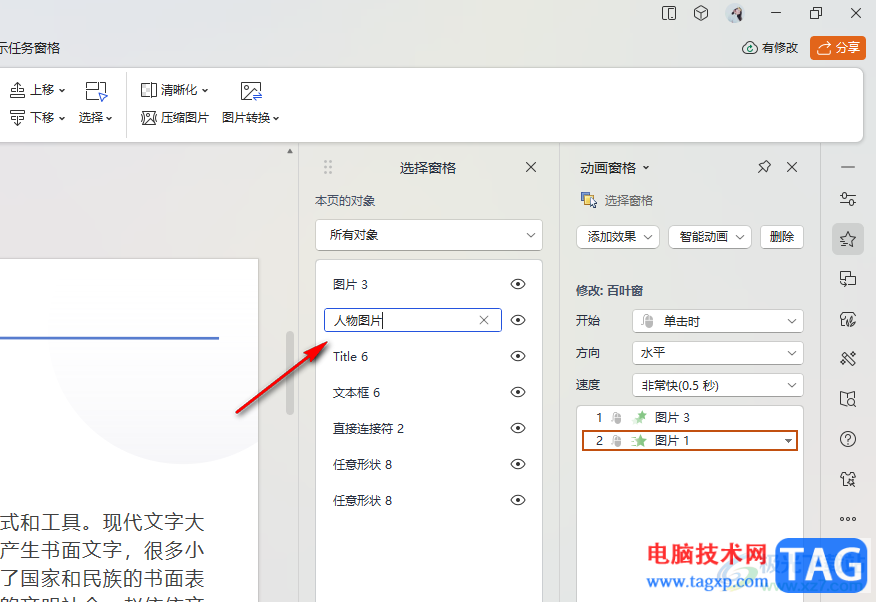The width and height of the screenshot is (876, 602).
Task: Toggle visibility of 文本框 6
Action: click(x=518, y=392)
